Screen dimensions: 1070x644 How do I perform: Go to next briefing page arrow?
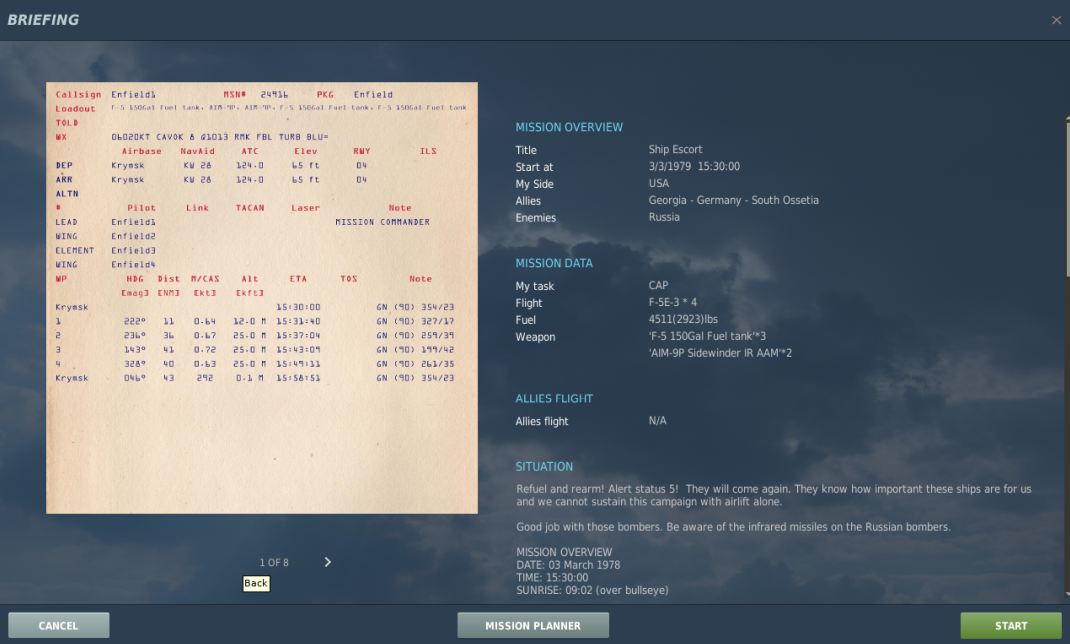pos(328,562)
